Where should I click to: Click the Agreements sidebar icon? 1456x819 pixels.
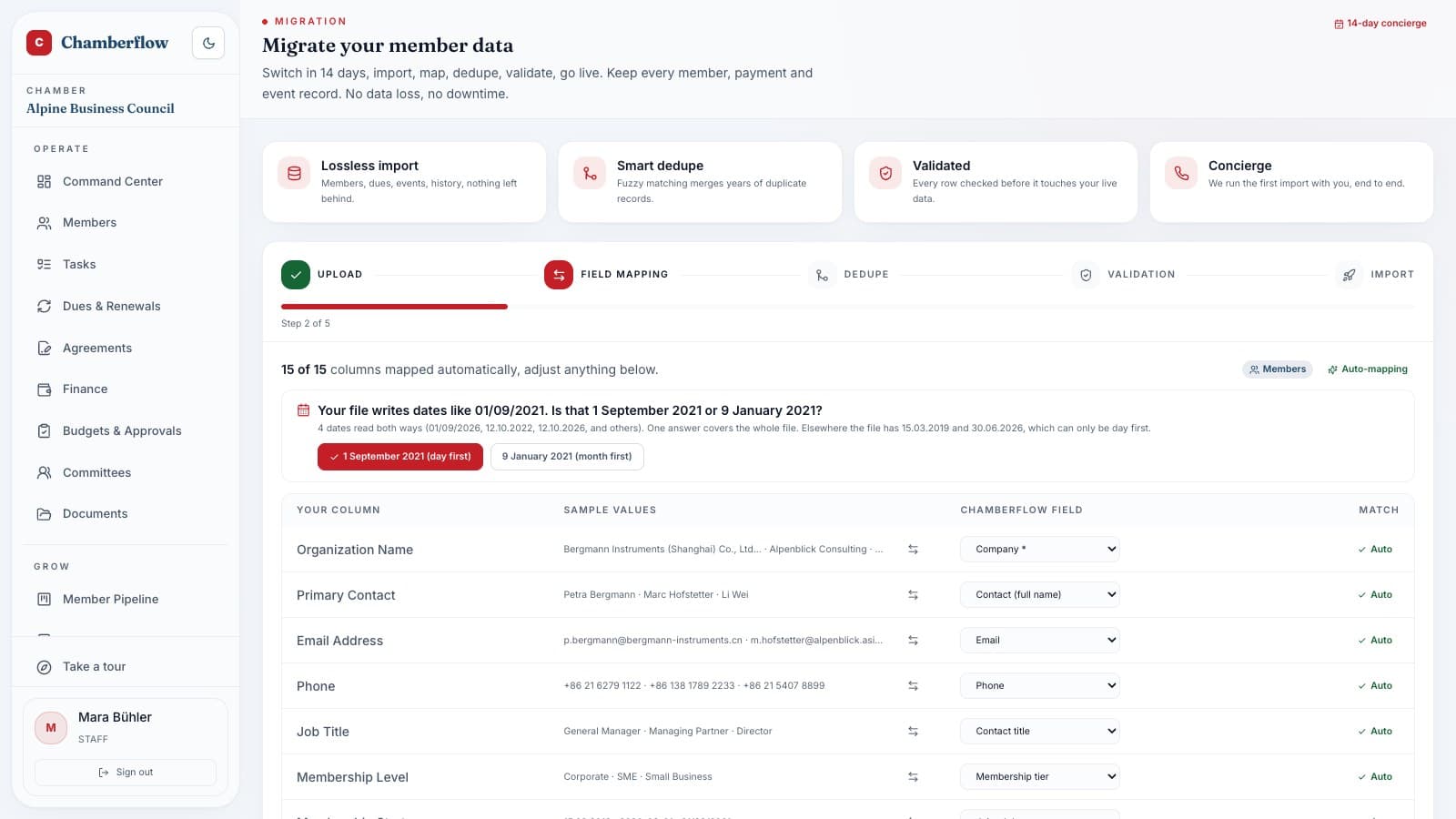44,348
